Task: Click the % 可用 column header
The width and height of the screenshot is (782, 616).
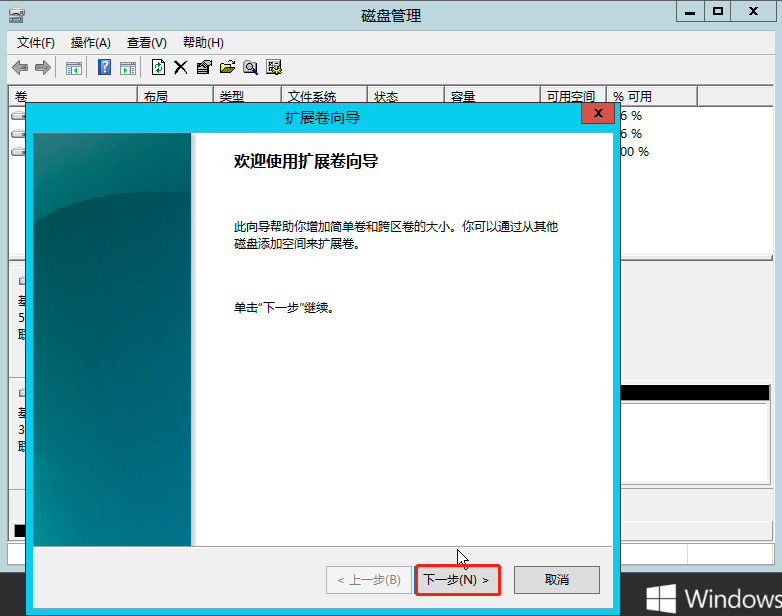Action: [x=652, y=96]
